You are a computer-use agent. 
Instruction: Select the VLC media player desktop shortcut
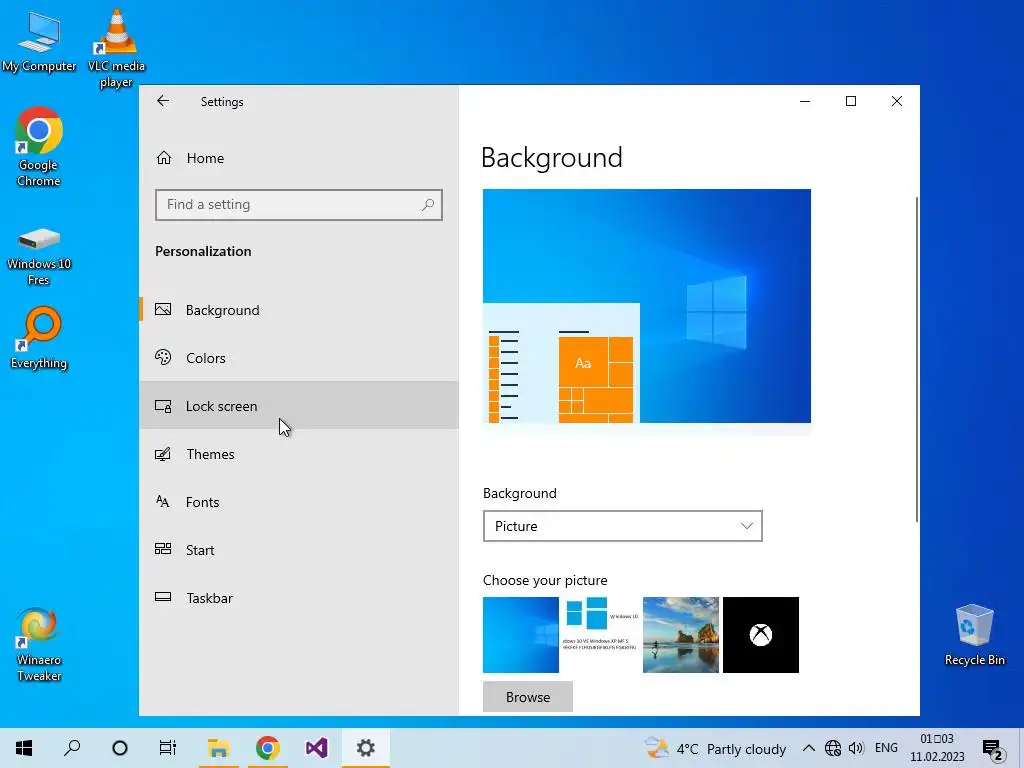tap(116, 48)
